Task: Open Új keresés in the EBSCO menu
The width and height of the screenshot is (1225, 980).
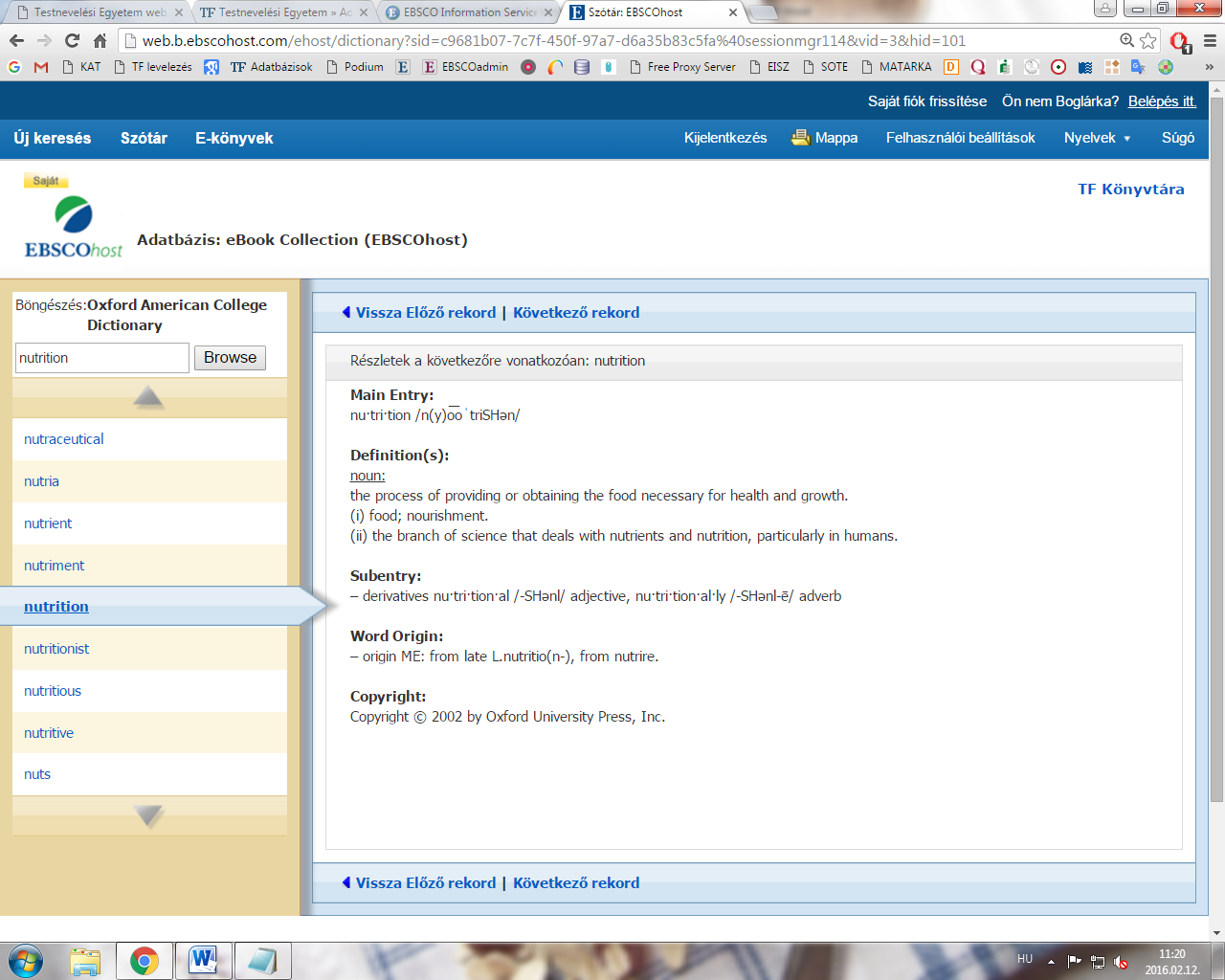Action: [53, 138]
